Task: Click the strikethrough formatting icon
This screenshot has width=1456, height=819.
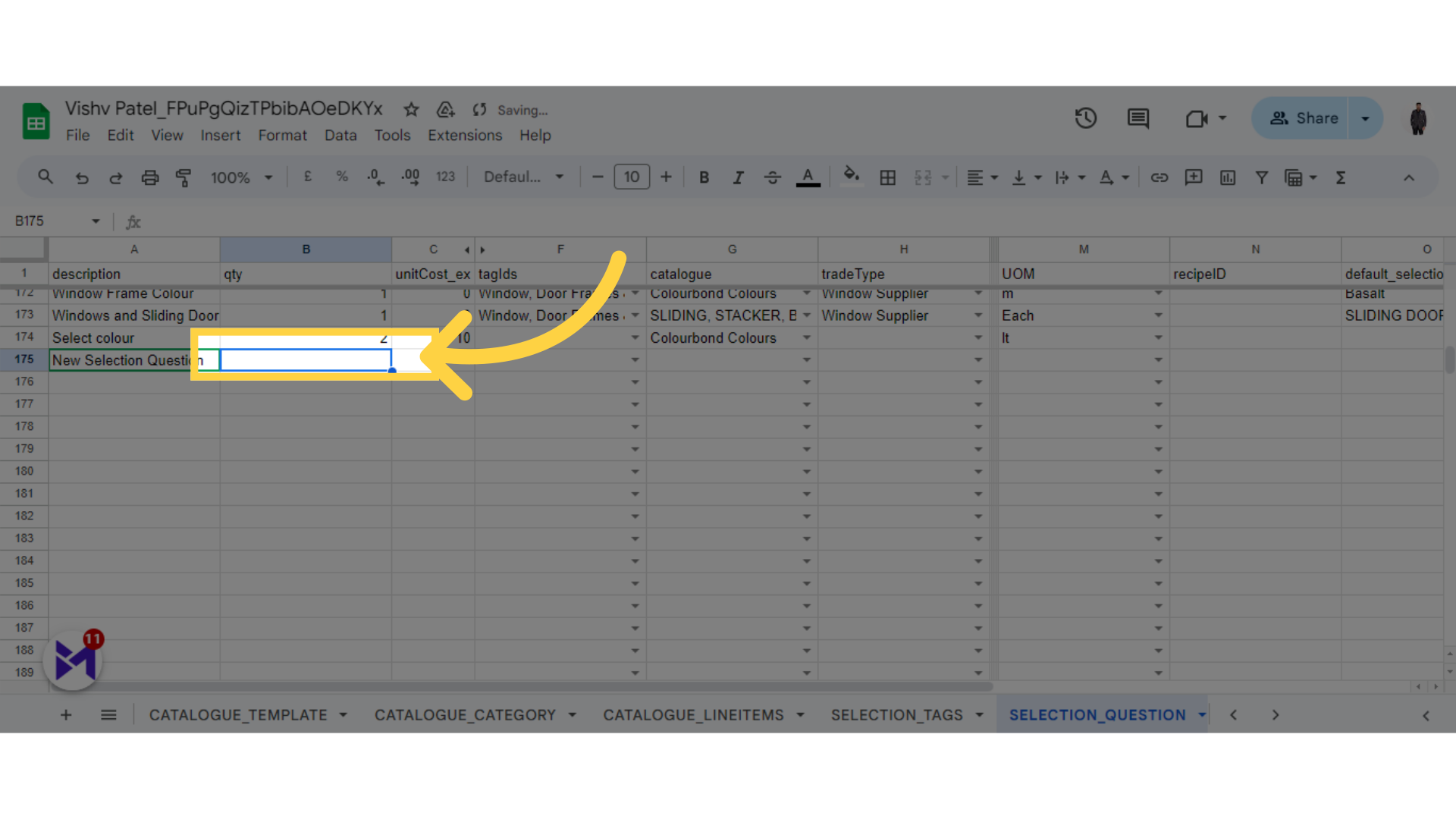Action: point(772,177)
